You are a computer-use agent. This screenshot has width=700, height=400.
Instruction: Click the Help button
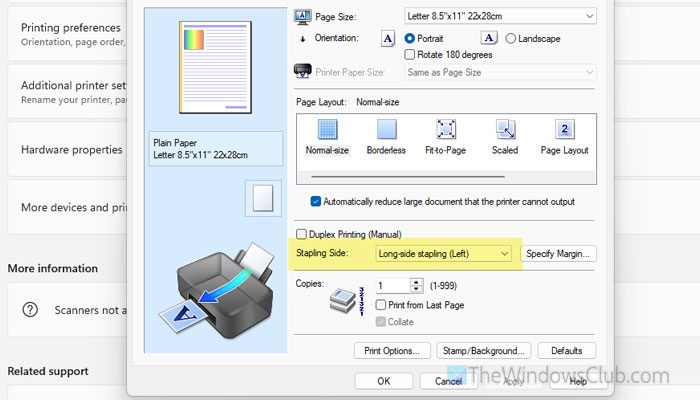578,381
